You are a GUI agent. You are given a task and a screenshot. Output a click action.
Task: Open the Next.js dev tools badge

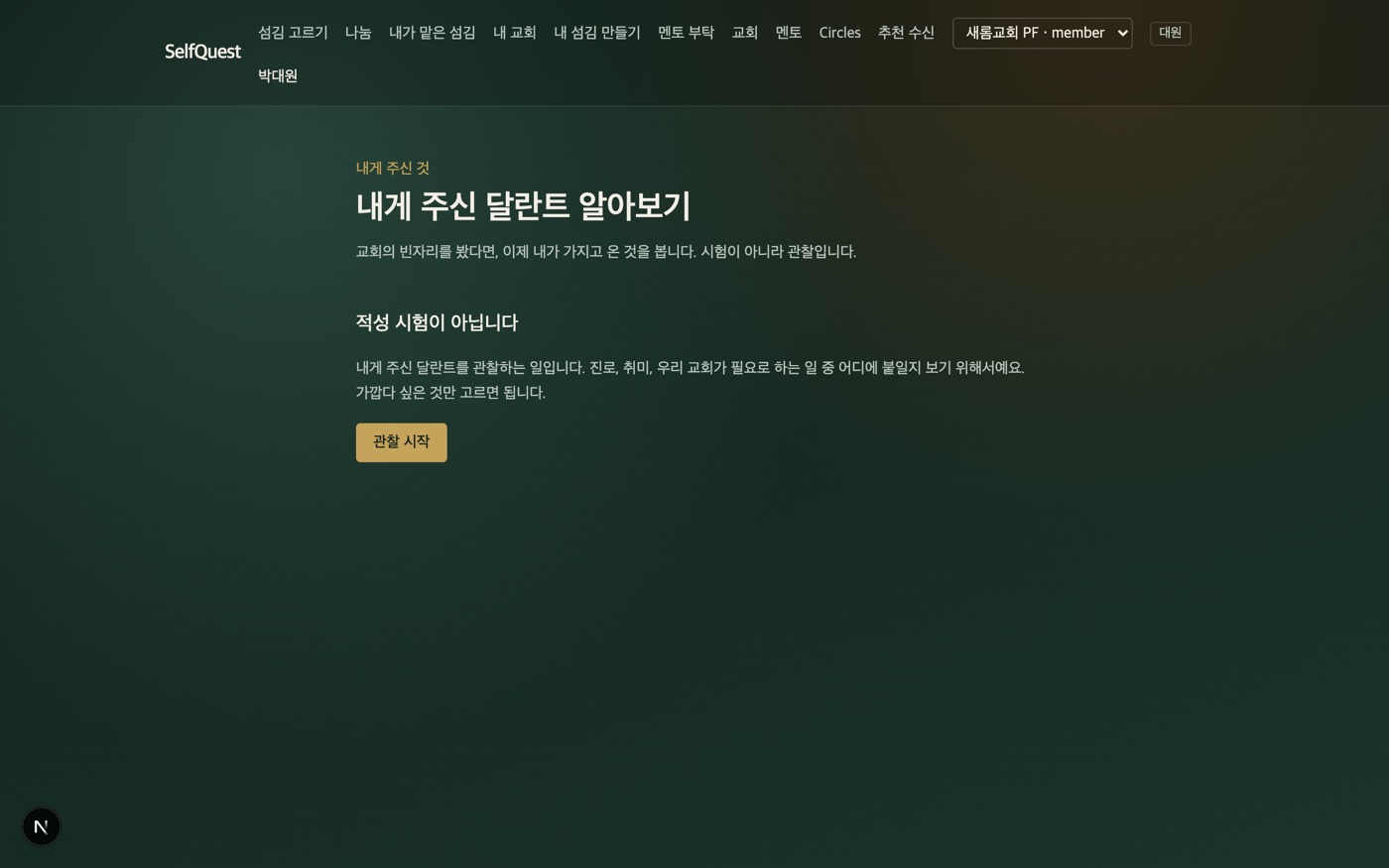click(x=42, y=826)
